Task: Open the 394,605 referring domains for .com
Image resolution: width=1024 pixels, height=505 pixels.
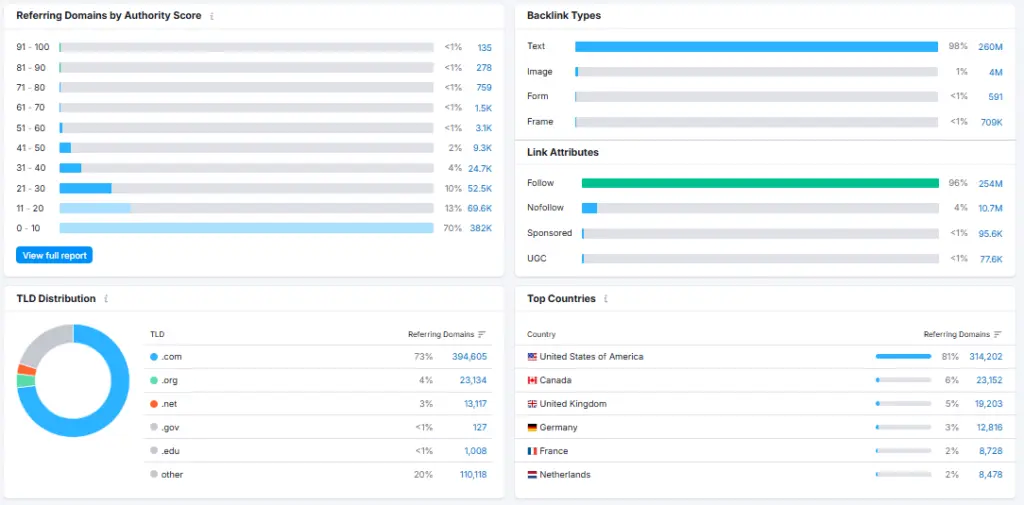Action: click(x=469, y=357)
